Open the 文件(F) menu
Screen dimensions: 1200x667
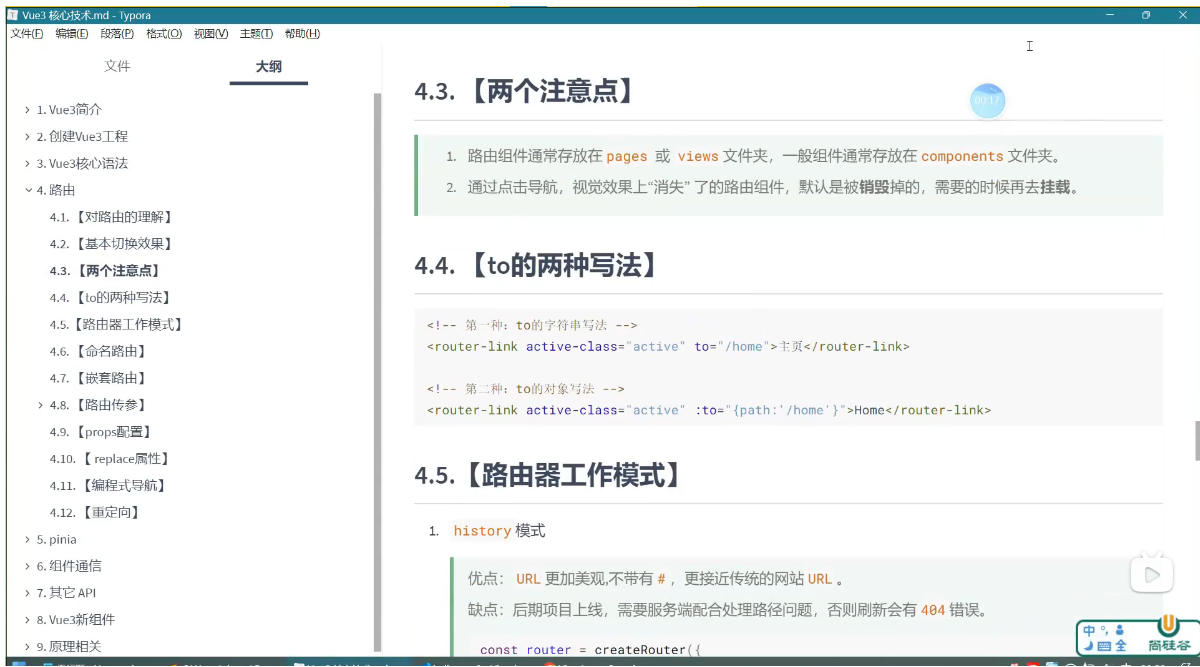click(27, 33)
